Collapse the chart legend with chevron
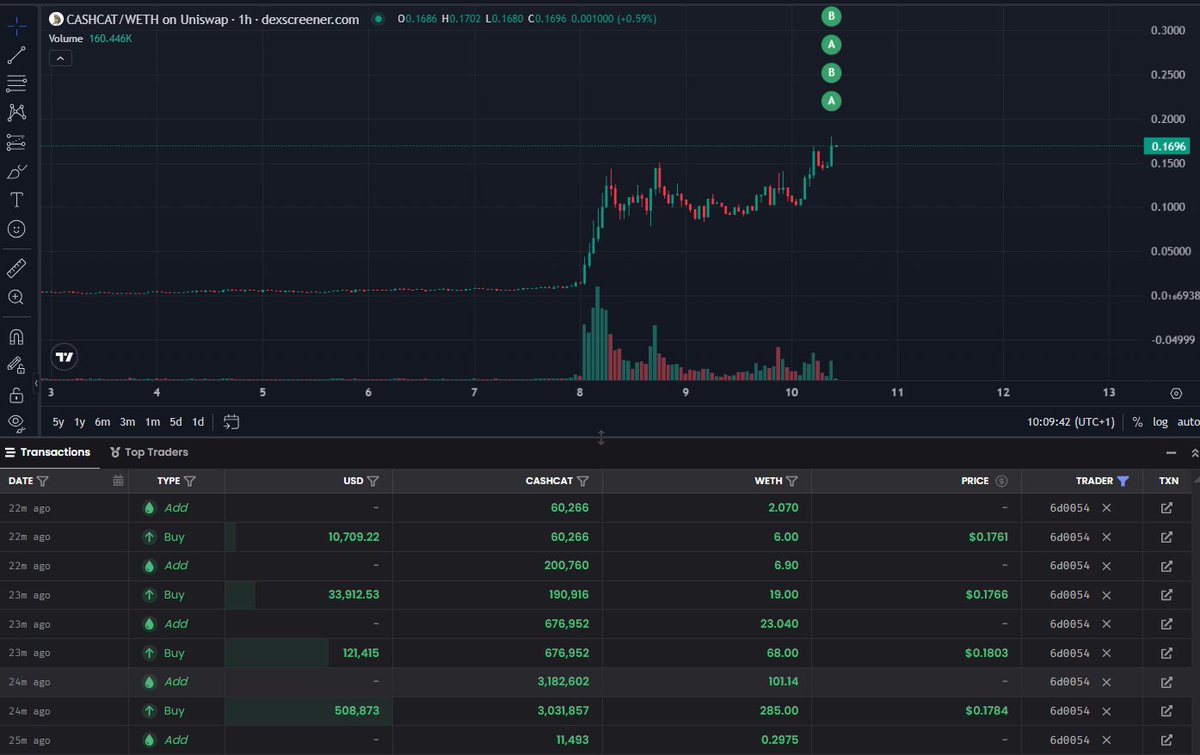 [59, 59]
